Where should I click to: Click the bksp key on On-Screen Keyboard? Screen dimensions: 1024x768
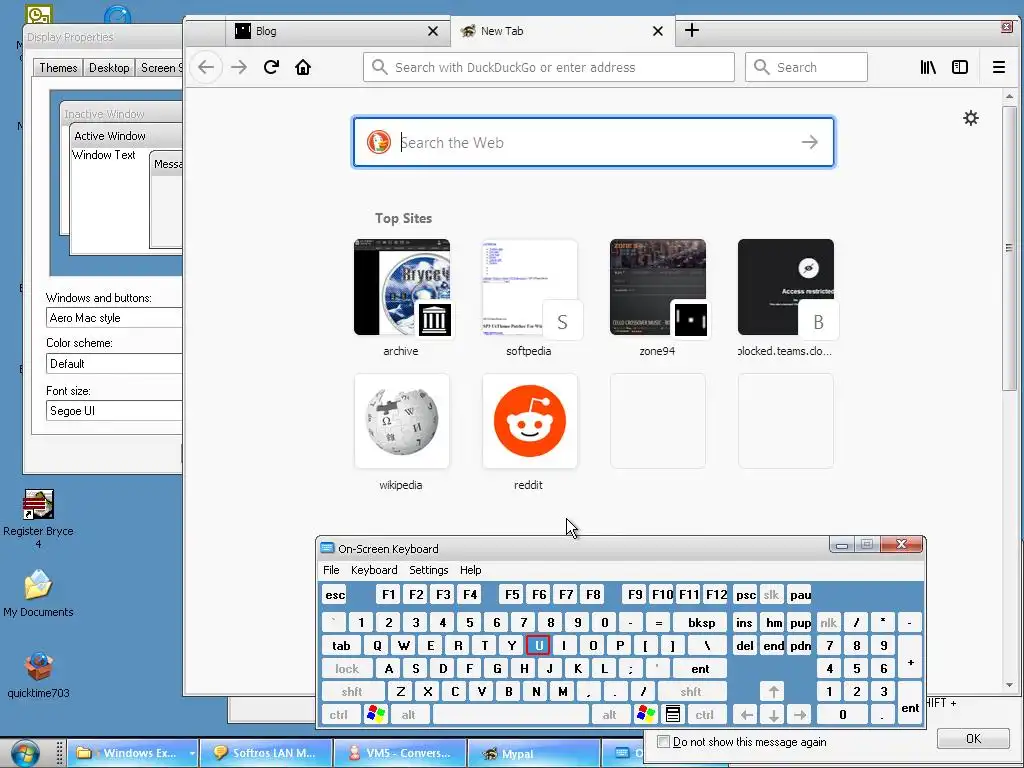click(x=701, y=623)
